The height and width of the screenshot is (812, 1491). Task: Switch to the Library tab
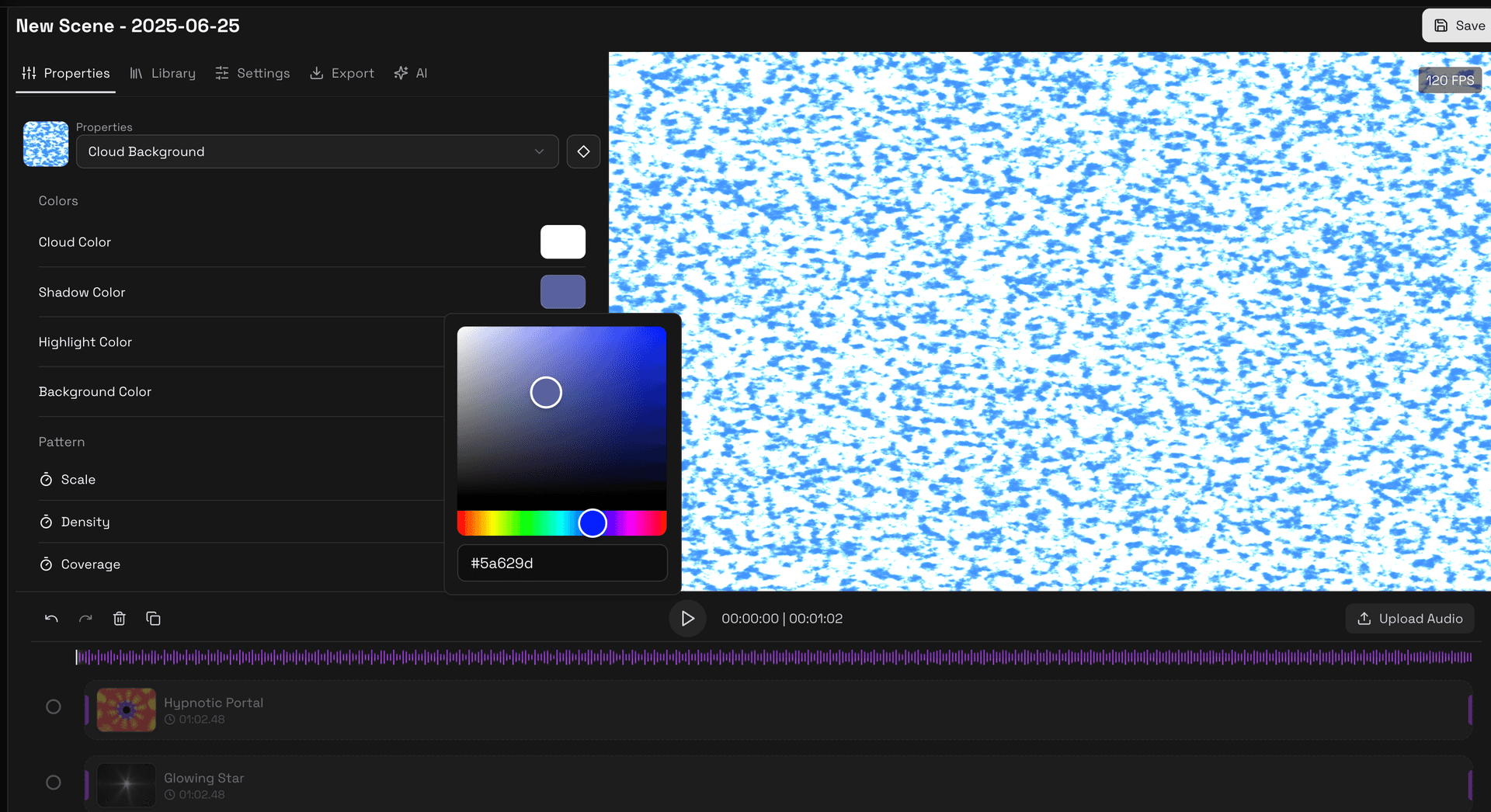coord(162,73)
